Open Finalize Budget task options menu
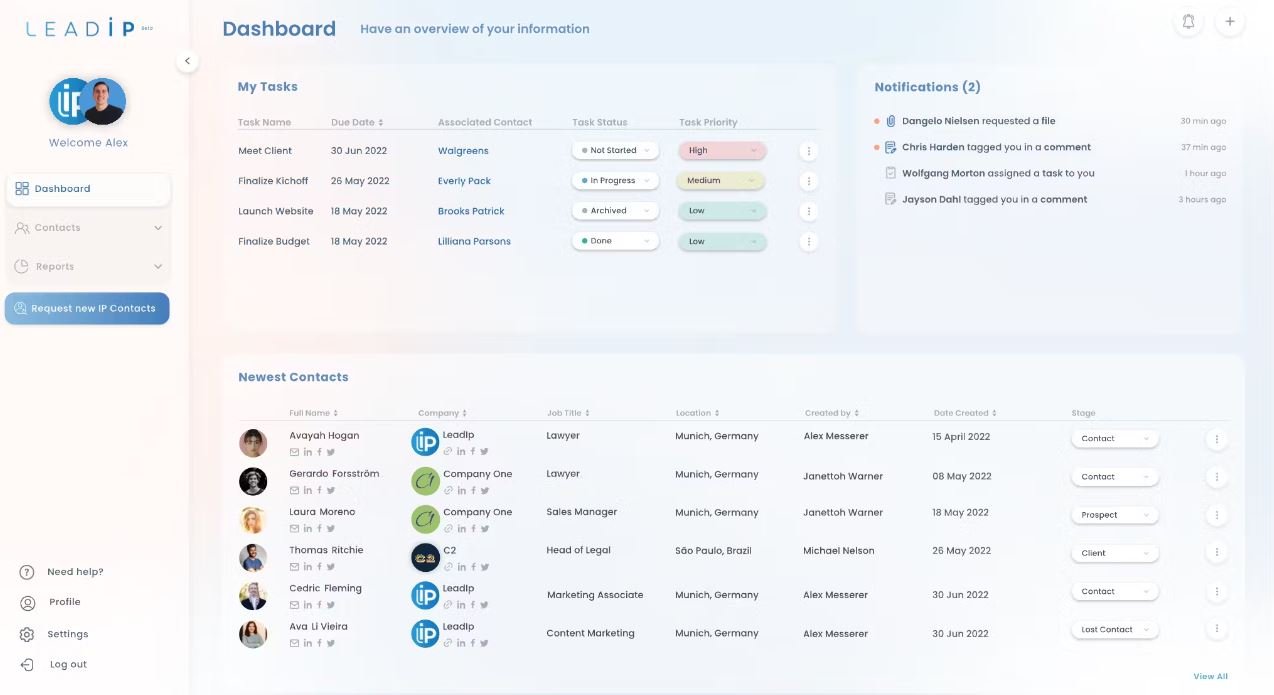The width and height of the screenshot is (1274, 695). coord(809,241)
